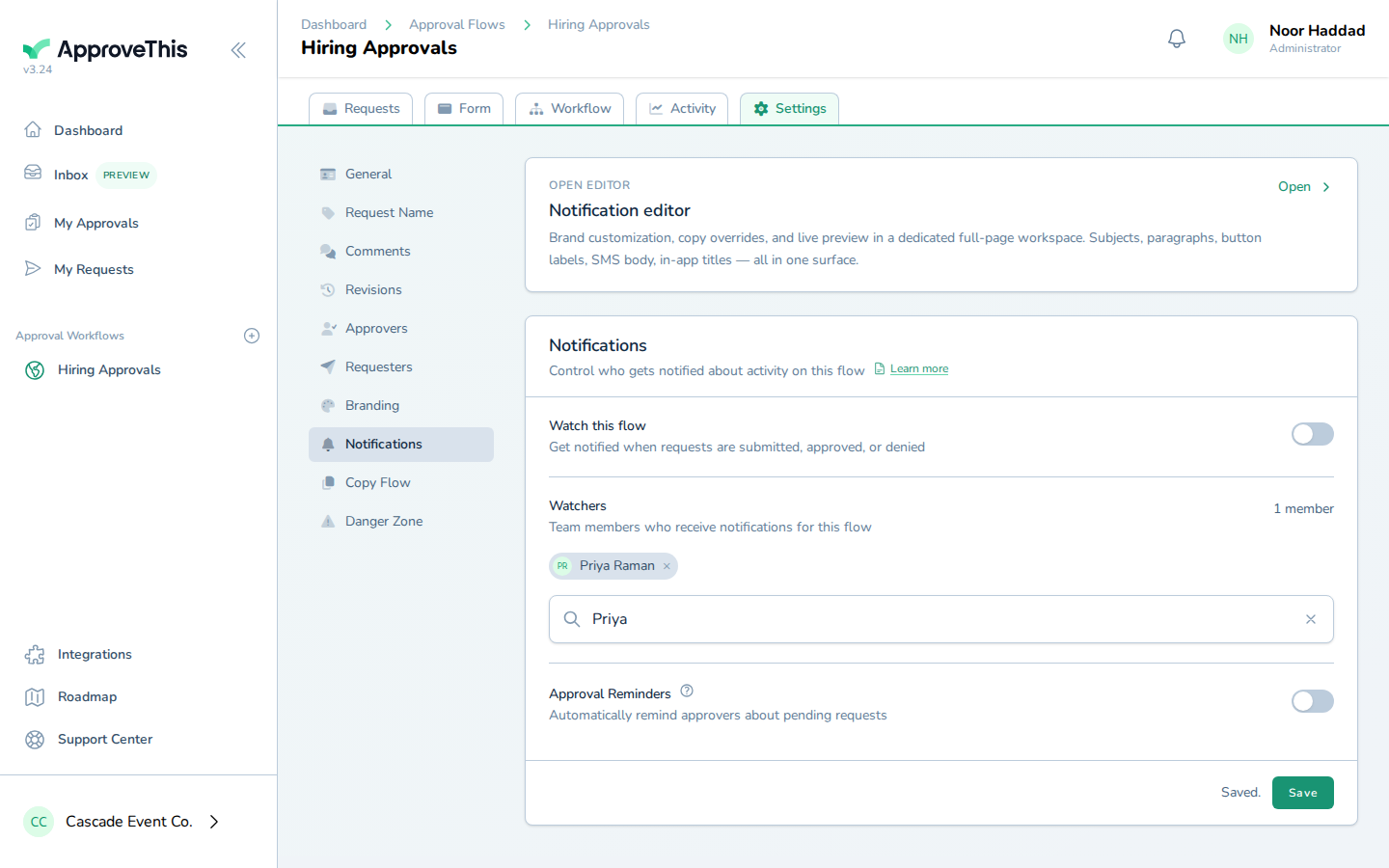Viewport: 1389px width, 868px height.
Task: Clear the watcher search field
Action: 1311,619
